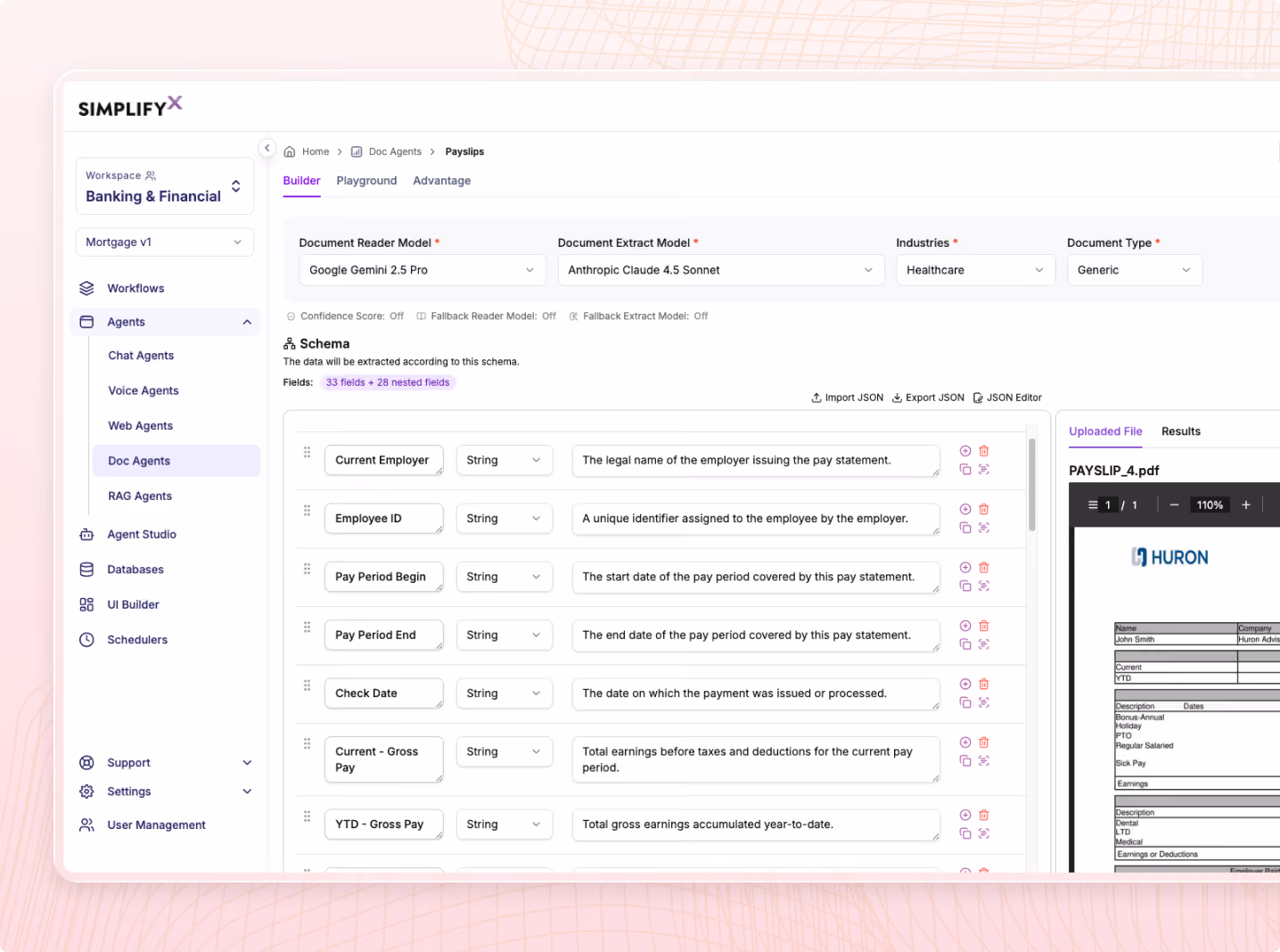Zoom in the PDF with plus
The image size is (1280, 952).
point(1246,505)
